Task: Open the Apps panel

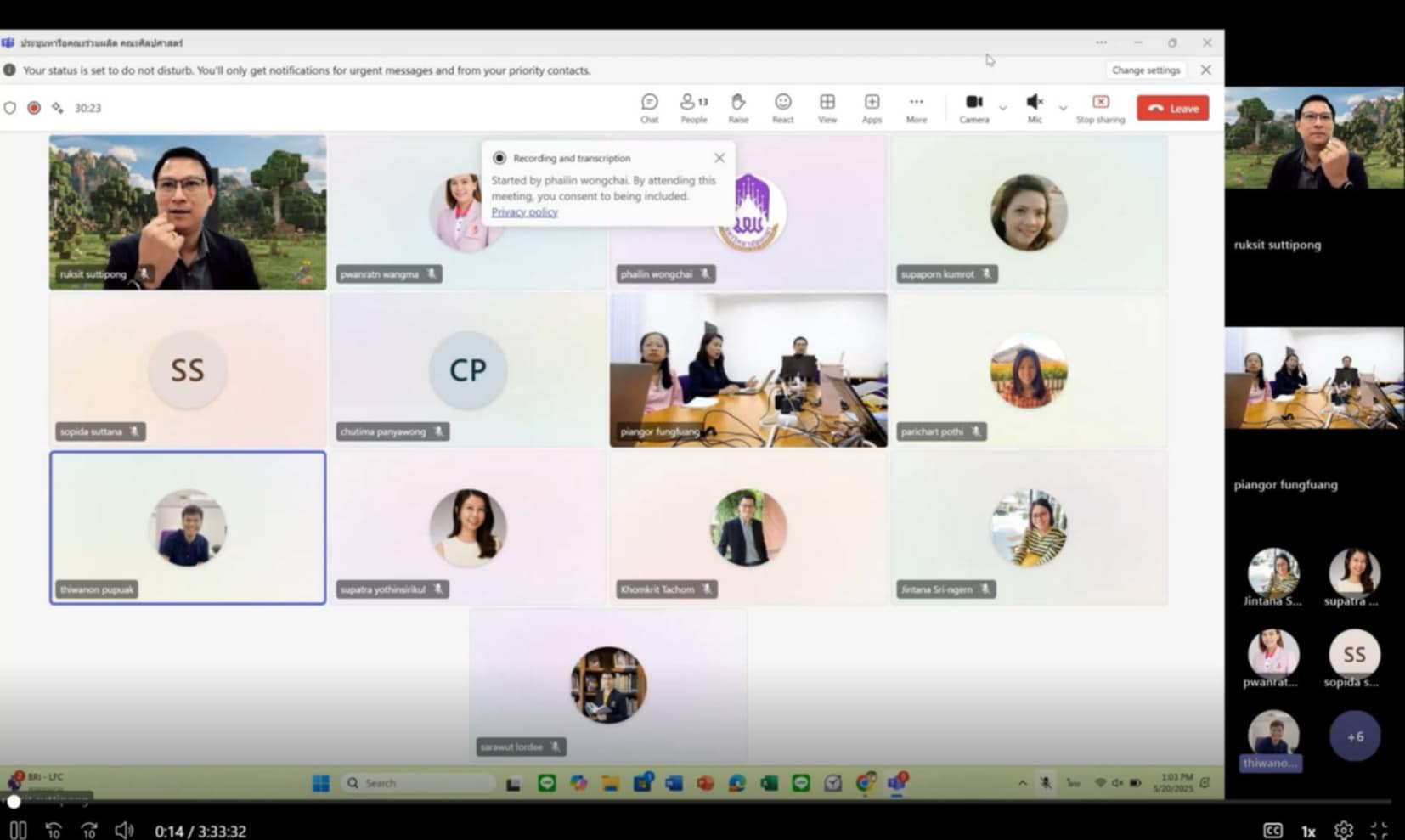Action: (x=872, y=107)
